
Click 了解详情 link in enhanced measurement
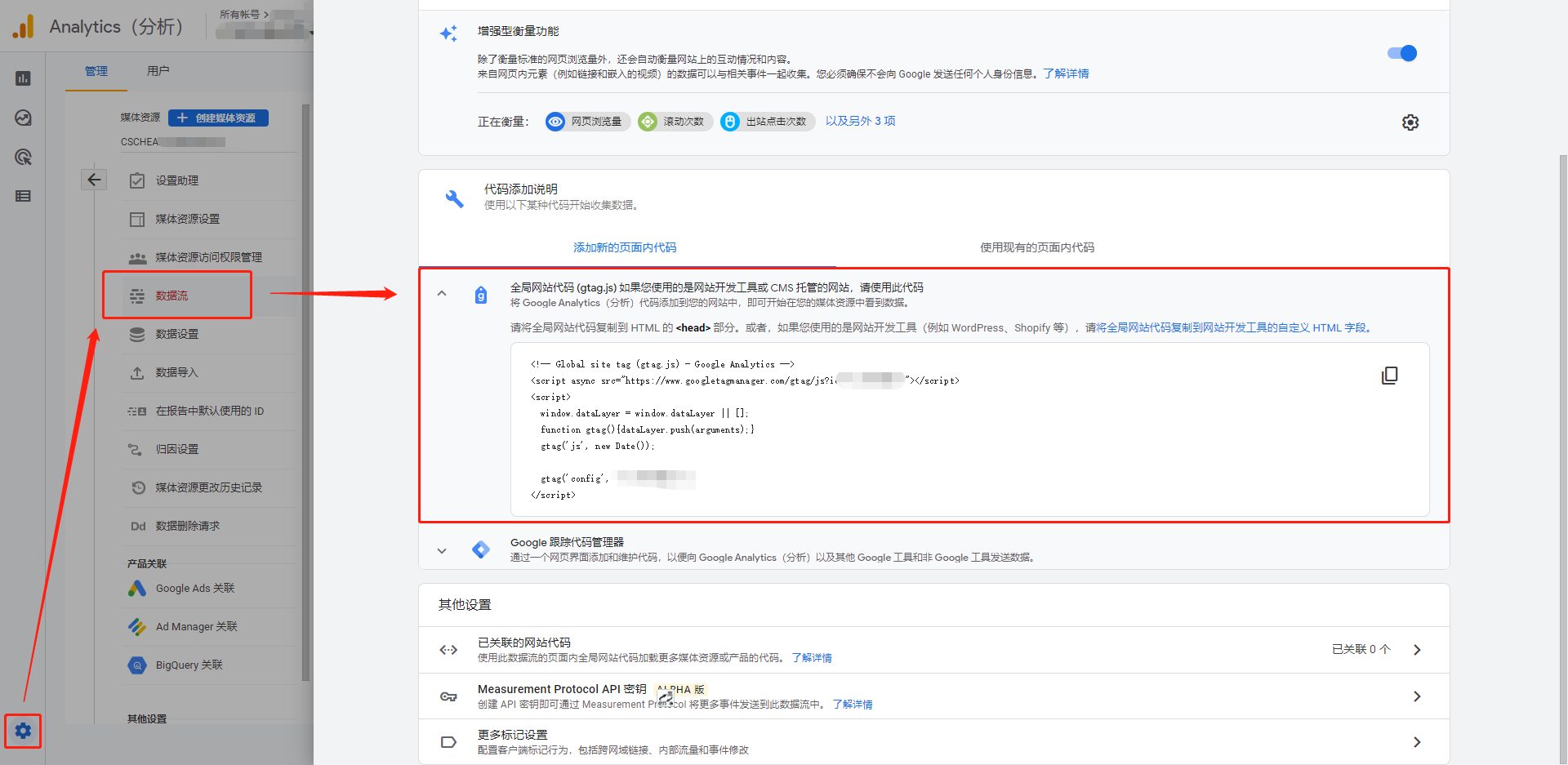click(1066, 73)
